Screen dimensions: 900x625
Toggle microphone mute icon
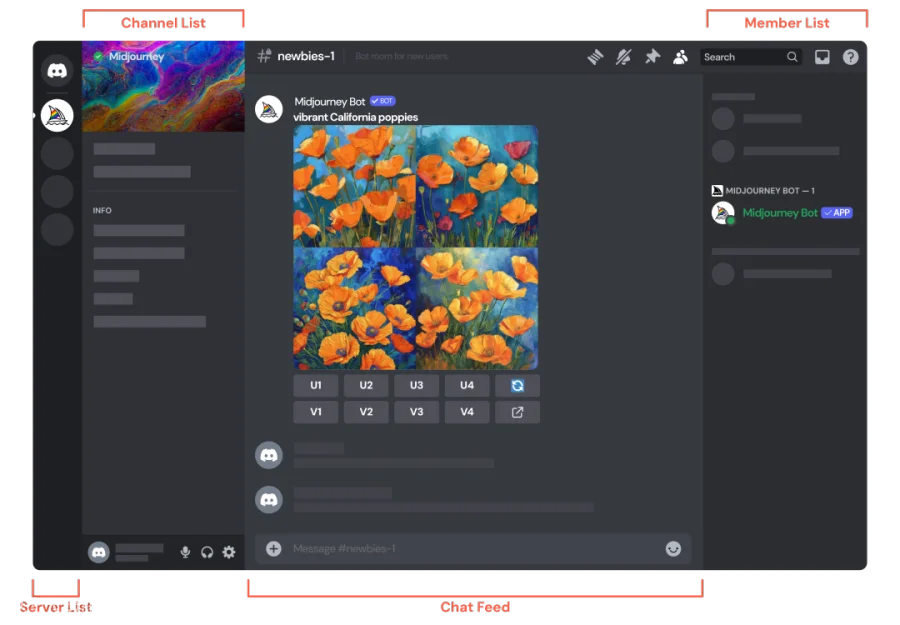pos(185,552)
